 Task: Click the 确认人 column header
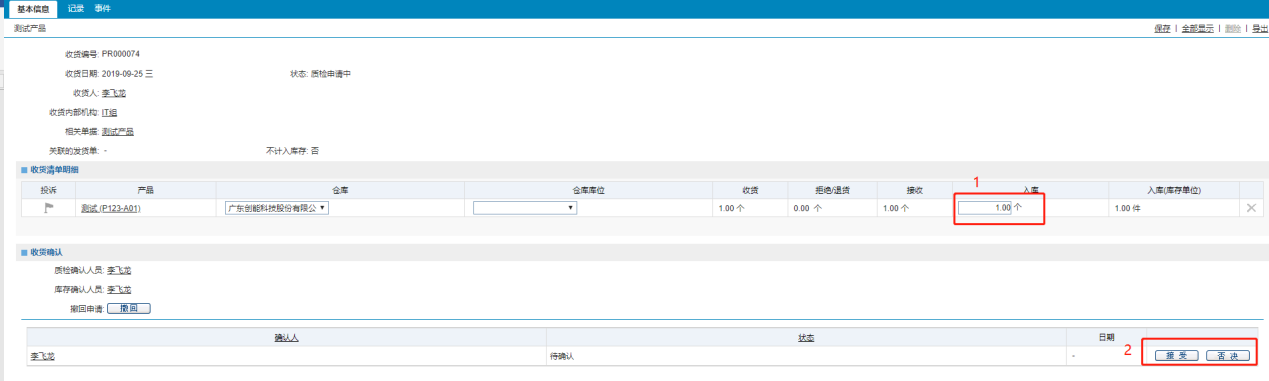(286, 337)
